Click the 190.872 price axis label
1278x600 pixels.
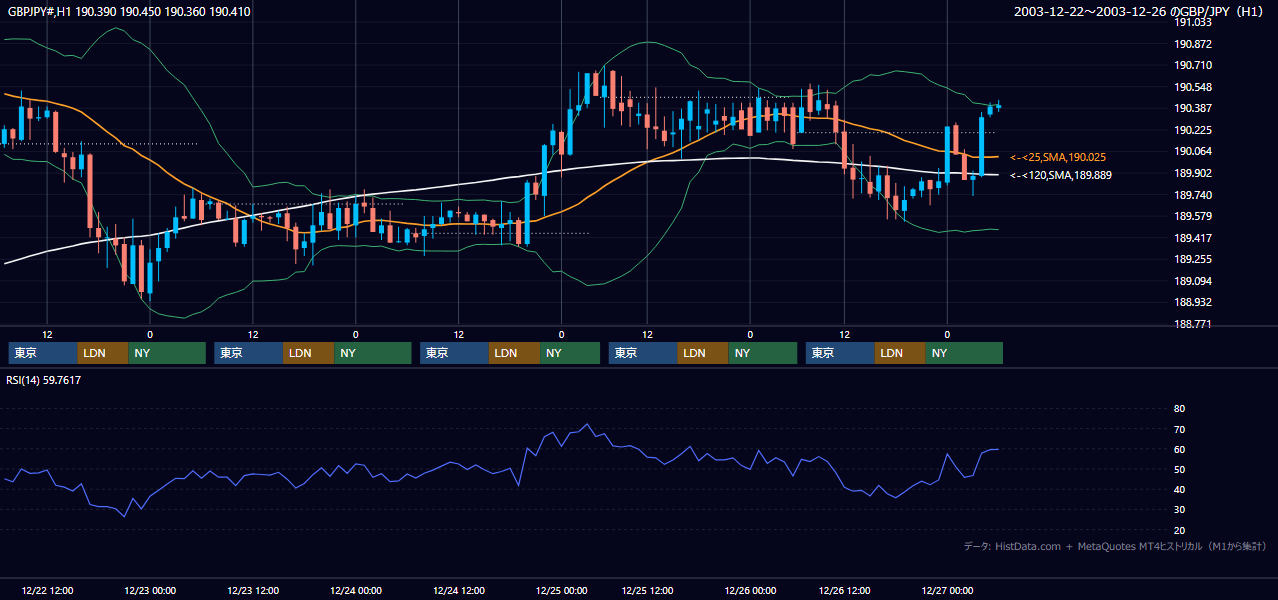(x=1193, y=44)
